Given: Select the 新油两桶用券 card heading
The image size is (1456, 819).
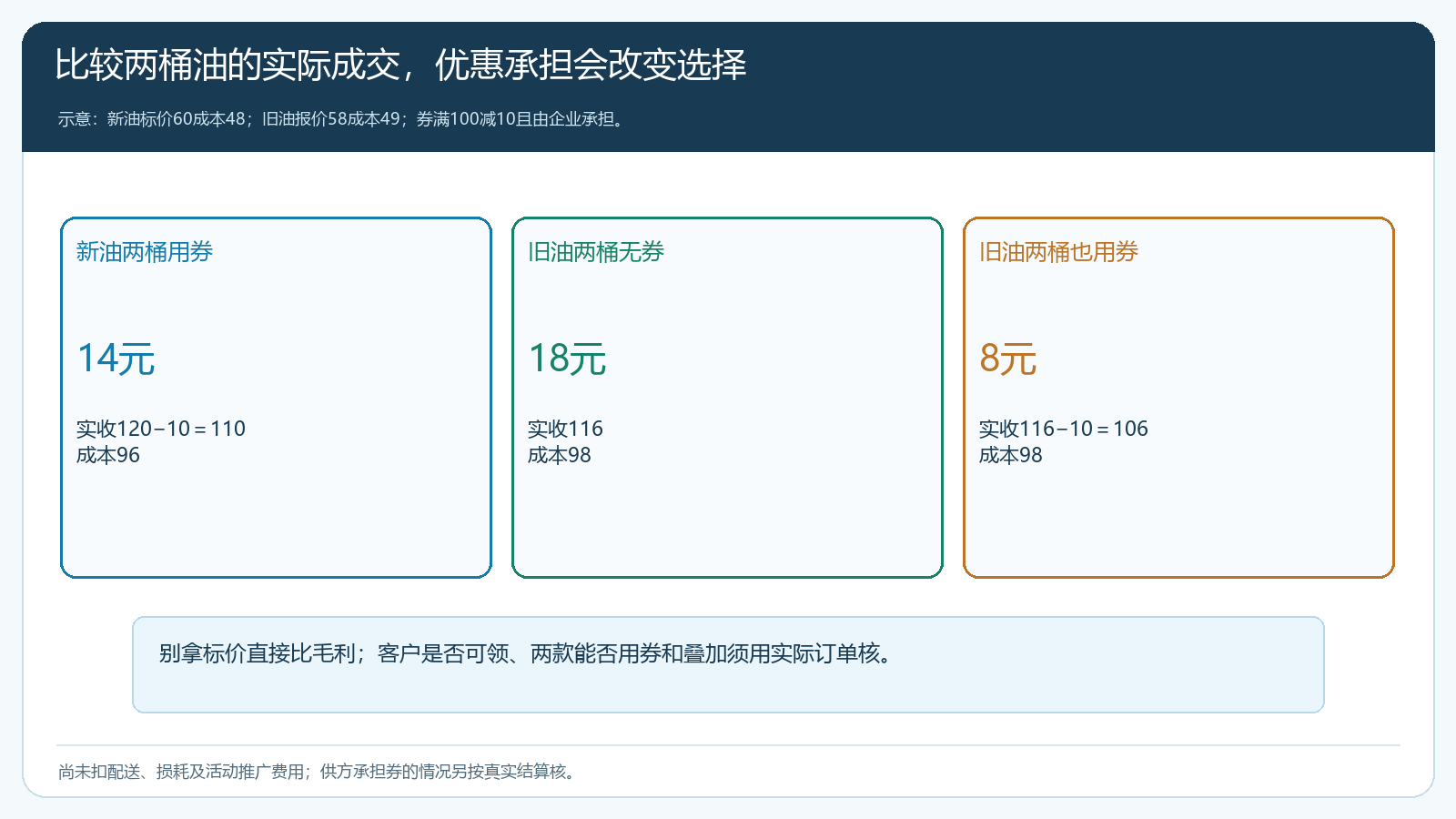Looking at the screenshot, I should pyautogui.click(x=145, y=252).
